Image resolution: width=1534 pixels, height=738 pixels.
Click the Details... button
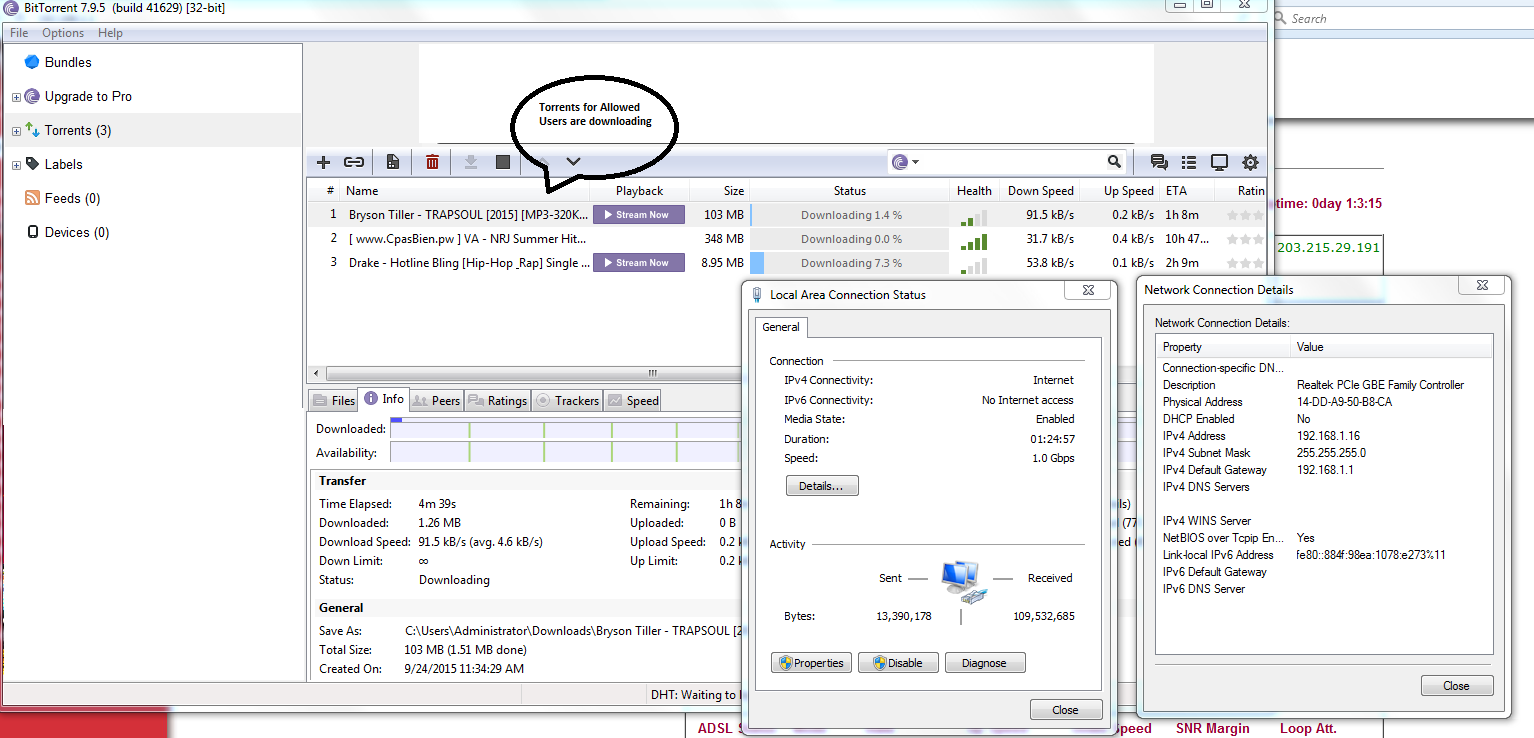(822, 486)
